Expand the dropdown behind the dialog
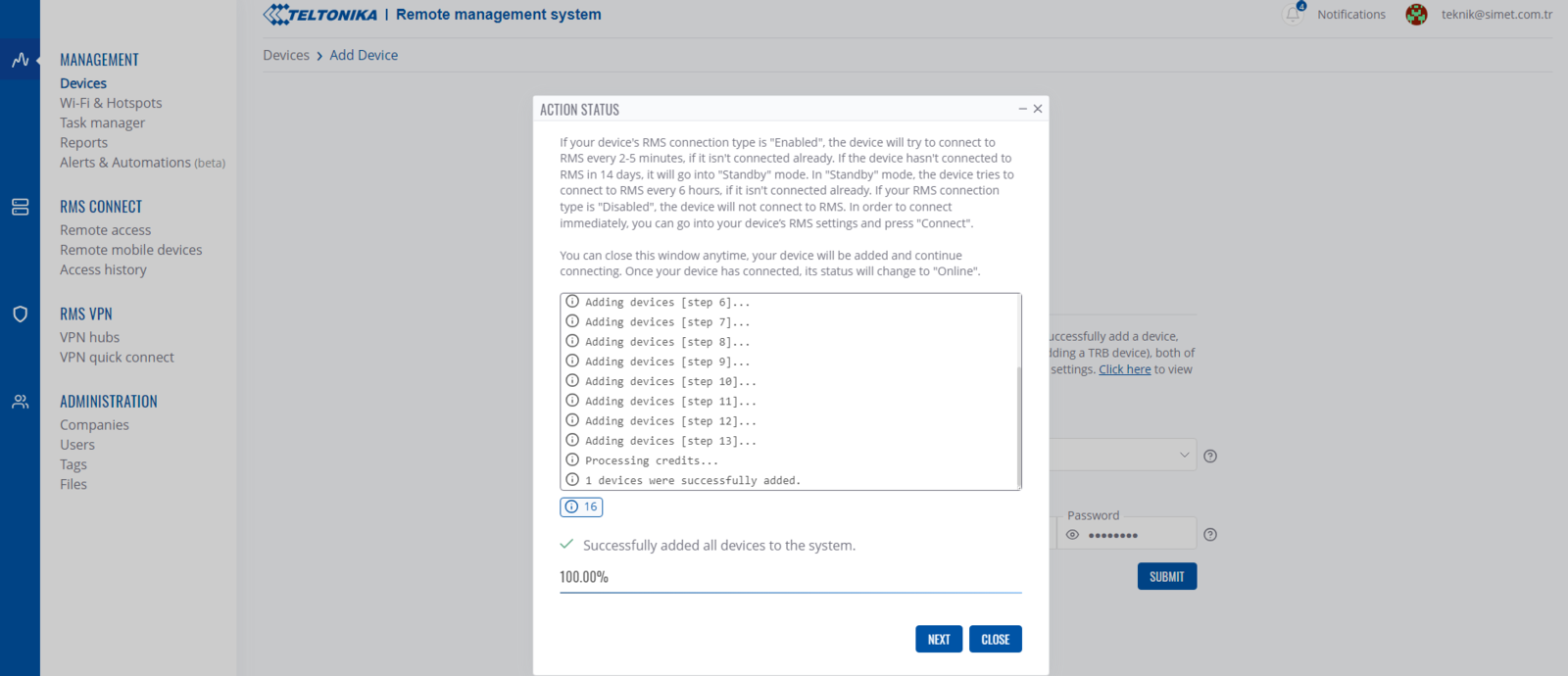The image size is (1568, 676). [x=1184, y=455]
